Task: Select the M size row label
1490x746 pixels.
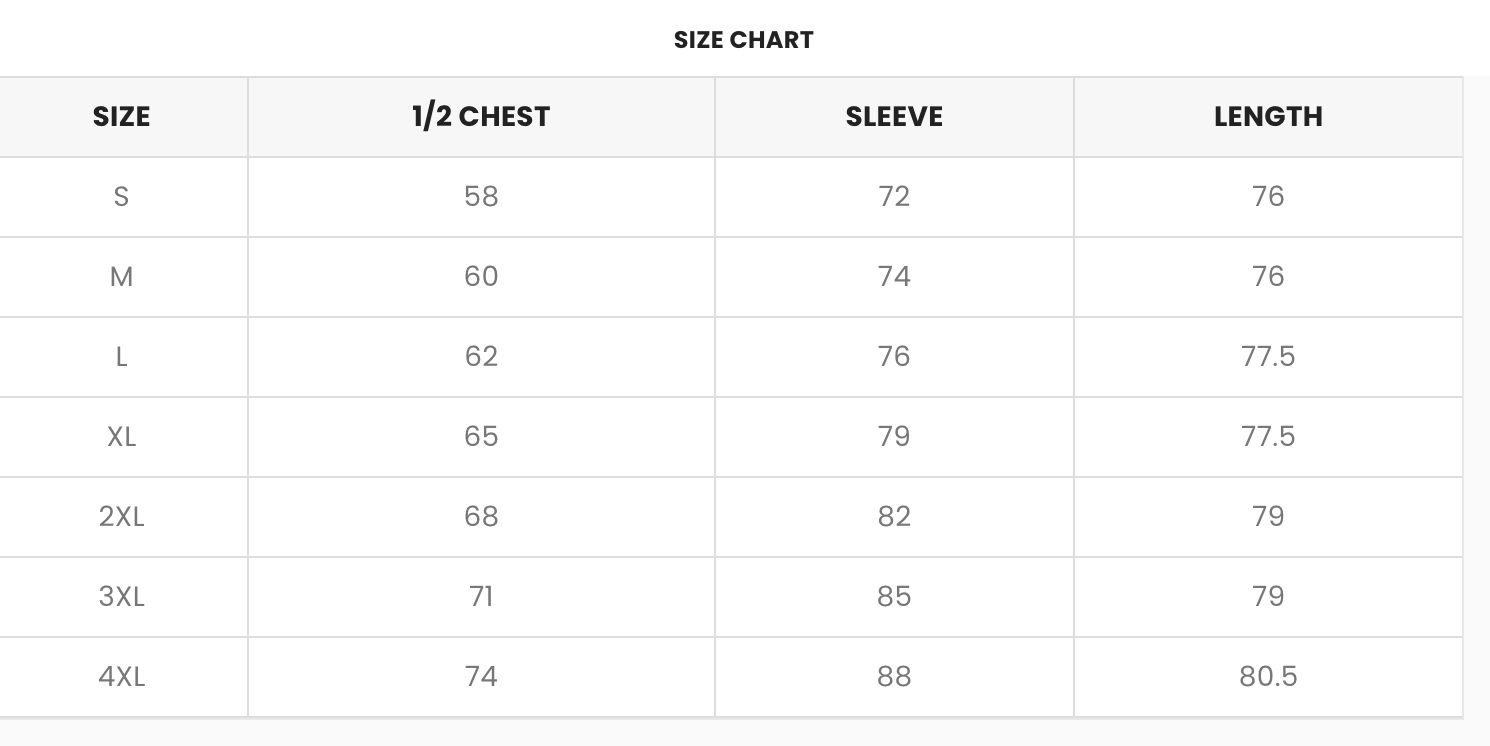Action: pos(121,277)
